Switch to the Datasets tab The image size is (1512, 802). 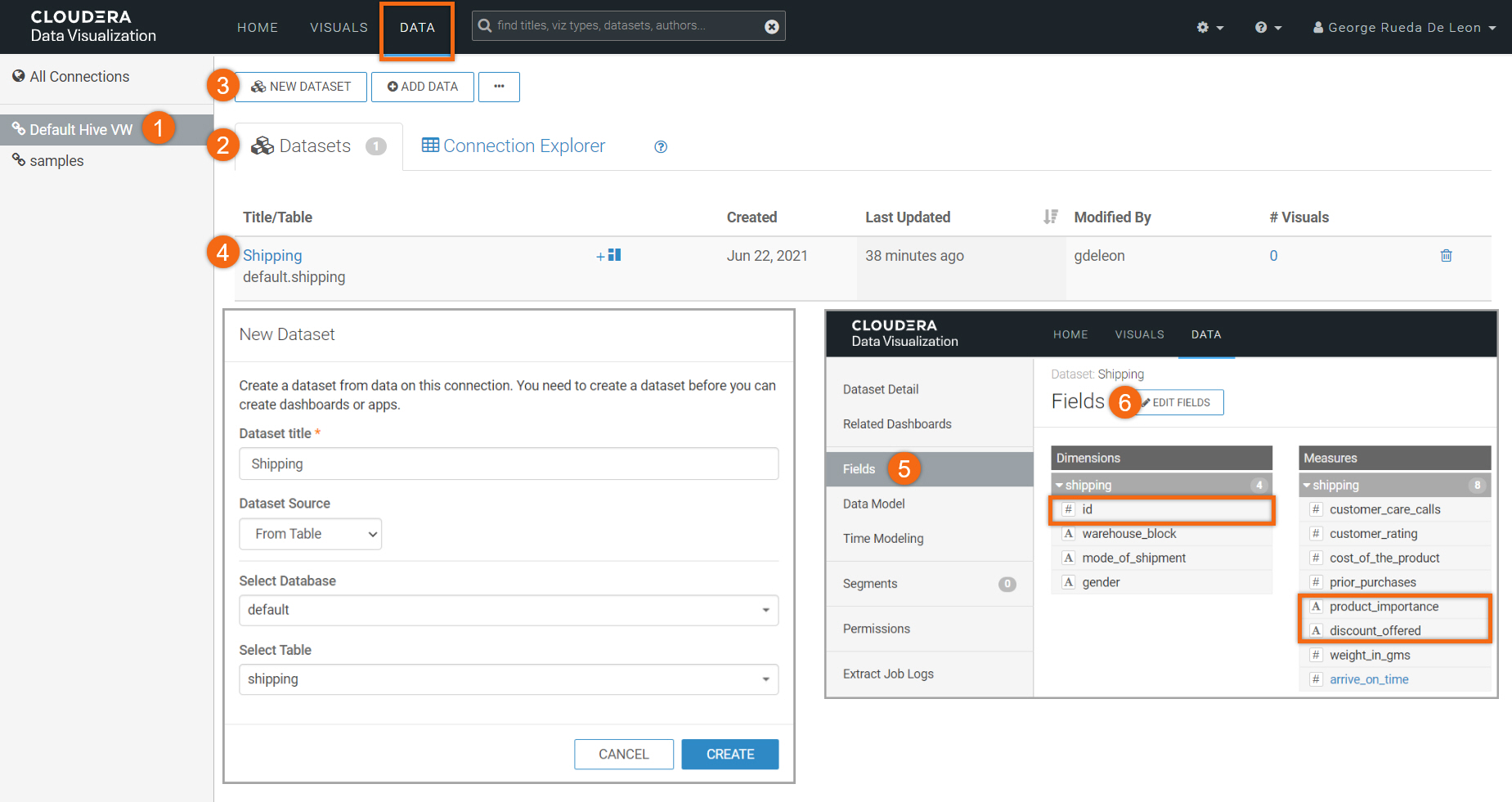click(319, 146)
